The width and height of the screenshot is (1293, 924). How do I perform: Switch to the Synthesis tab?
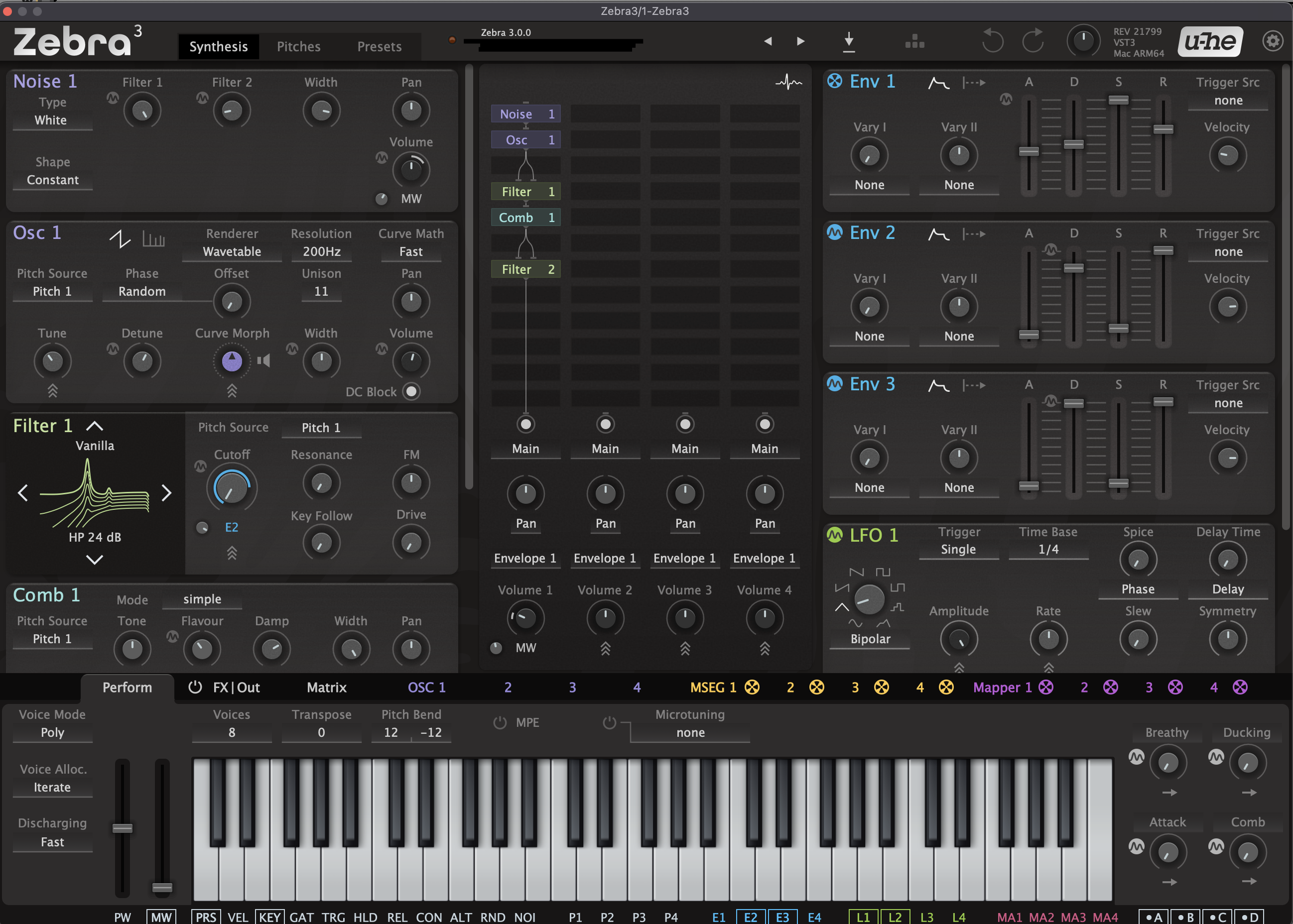(219, 47)
